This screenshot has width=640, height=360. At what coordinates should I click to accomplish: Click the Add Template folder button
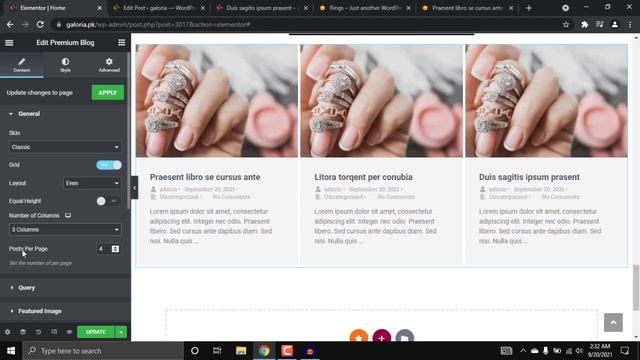point(404,337)
